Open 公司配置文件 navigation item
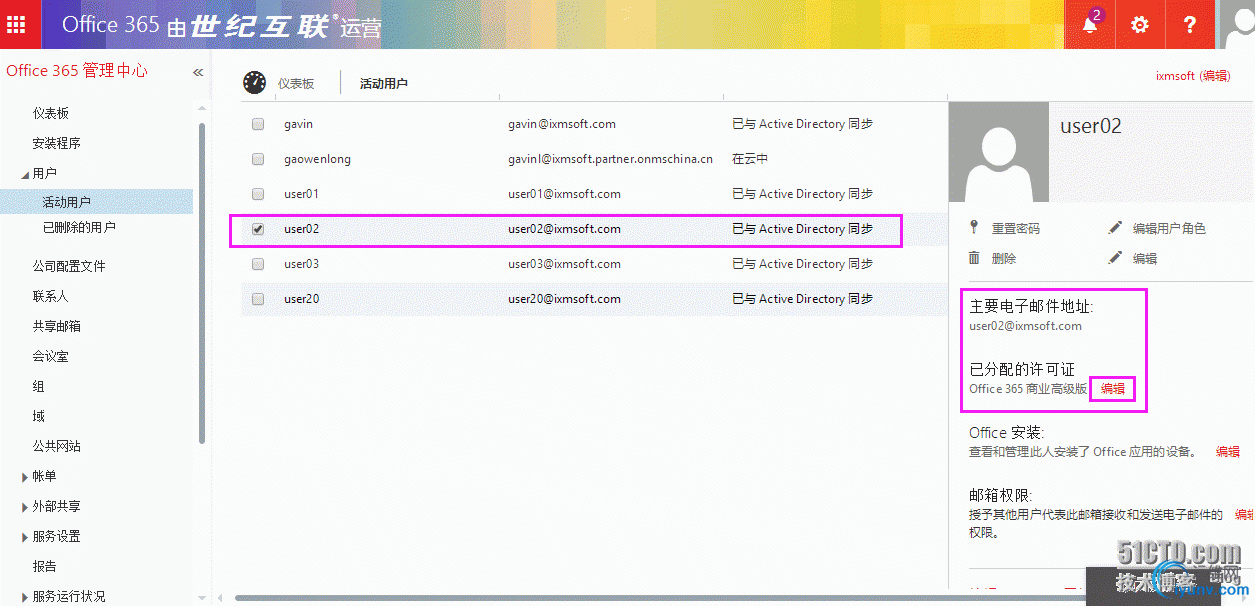Viewport: 1255px width, 606px height. tap(69, 266)
